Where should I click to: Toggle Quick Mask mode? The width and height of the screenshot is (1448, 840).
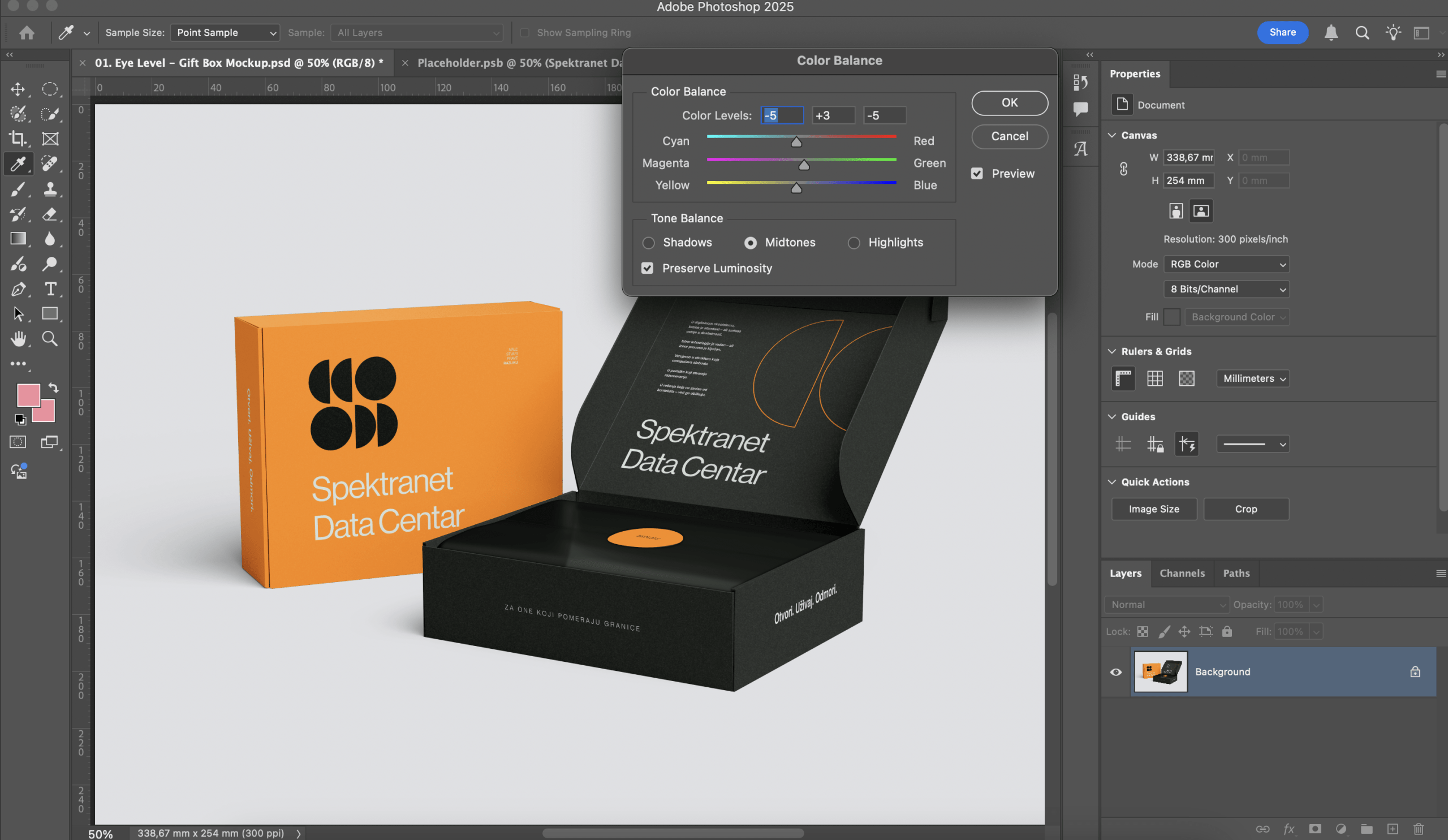pyautogui.click(x=18, y=442)
